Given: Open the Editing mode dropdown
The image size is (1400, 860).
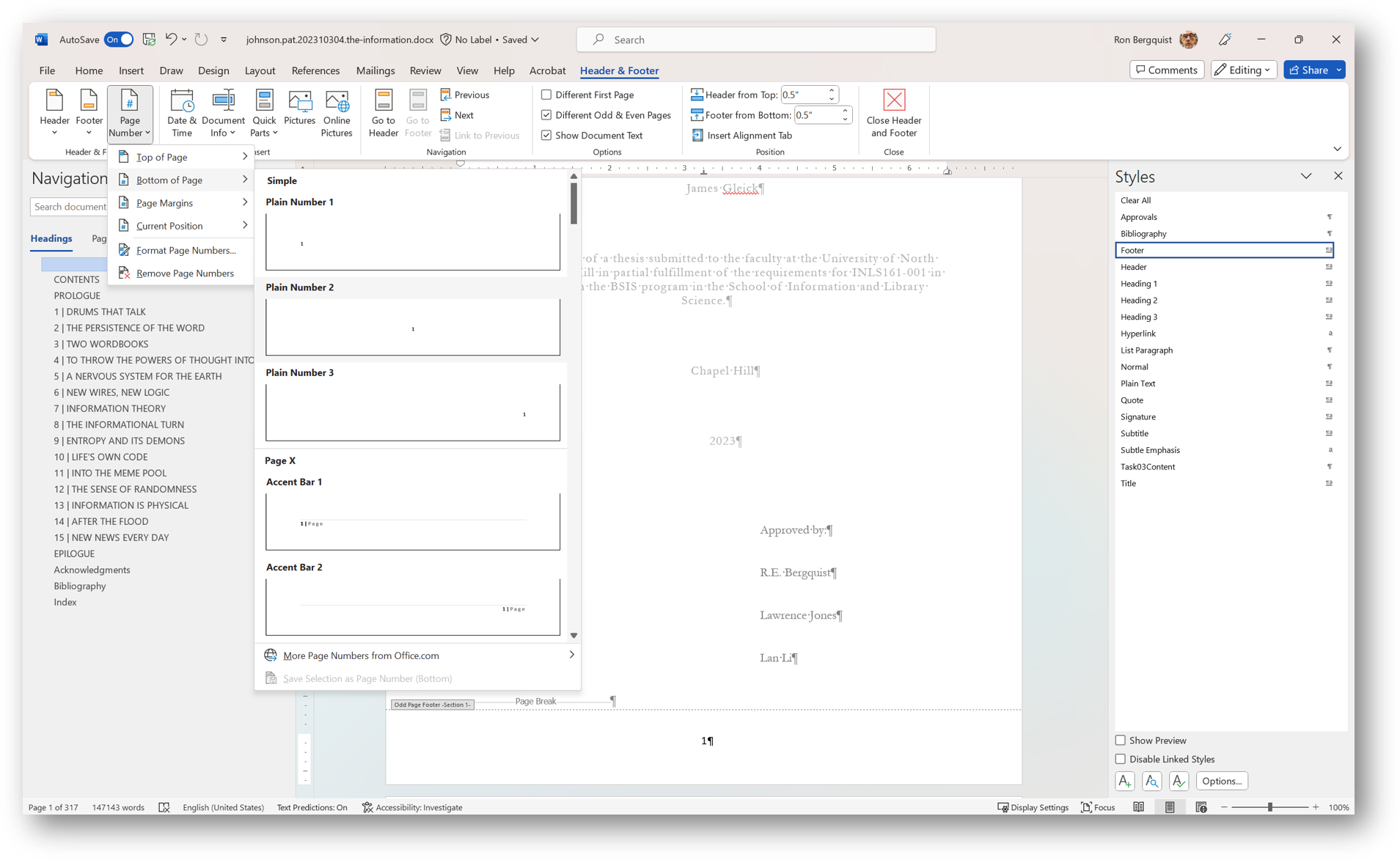Looking at the screenshot, I should (x=1244, y=70).
